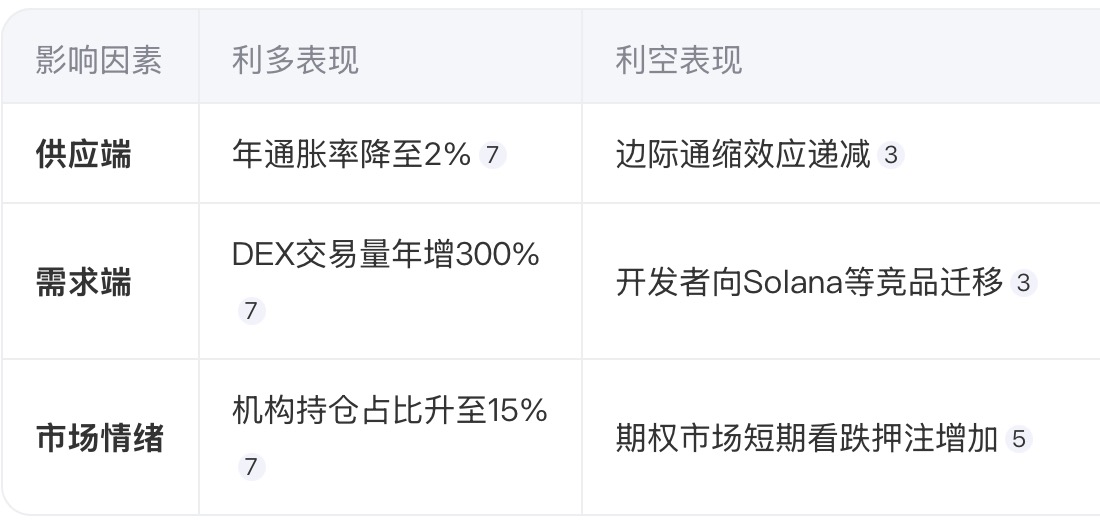Open citation 7 below 机构持仓占比升至15%
This screenshot has width=1100, height=520.
251,467
